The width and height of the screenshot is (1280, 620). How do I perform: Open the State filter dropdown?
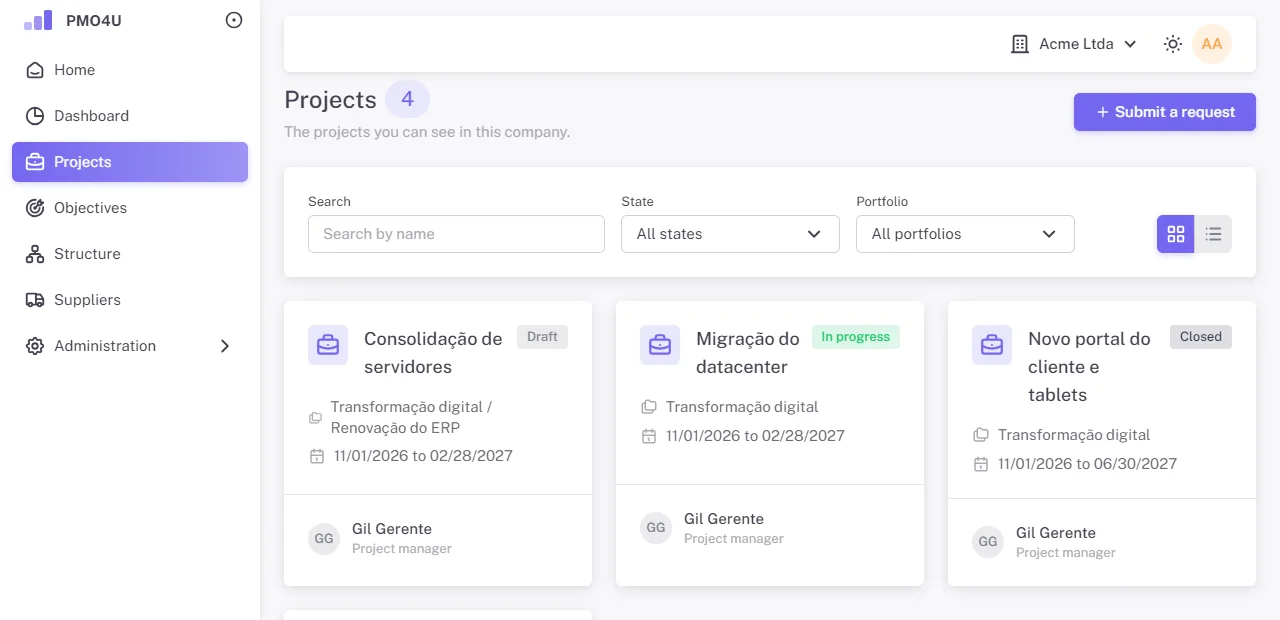point(730,234)
